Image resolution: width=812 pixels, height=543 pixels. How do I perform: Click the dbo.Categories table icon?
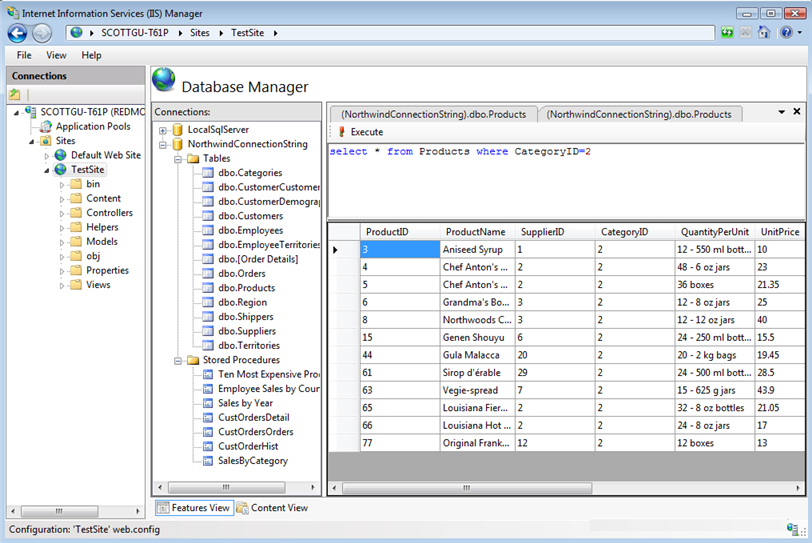[x=208, y=173]
